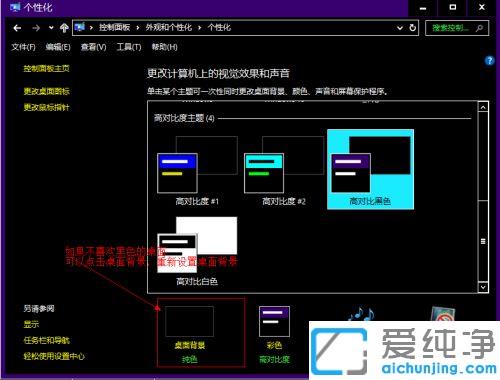500x380 pixels.
Task: Open the 任务栏和导航 link
Action: point(46,340)
